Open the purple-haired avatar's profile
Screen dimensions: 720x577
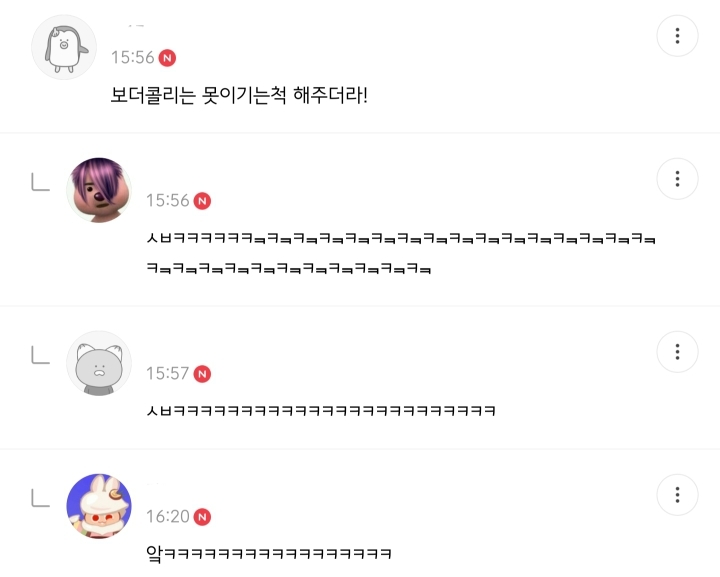click(x=98, y=189)
